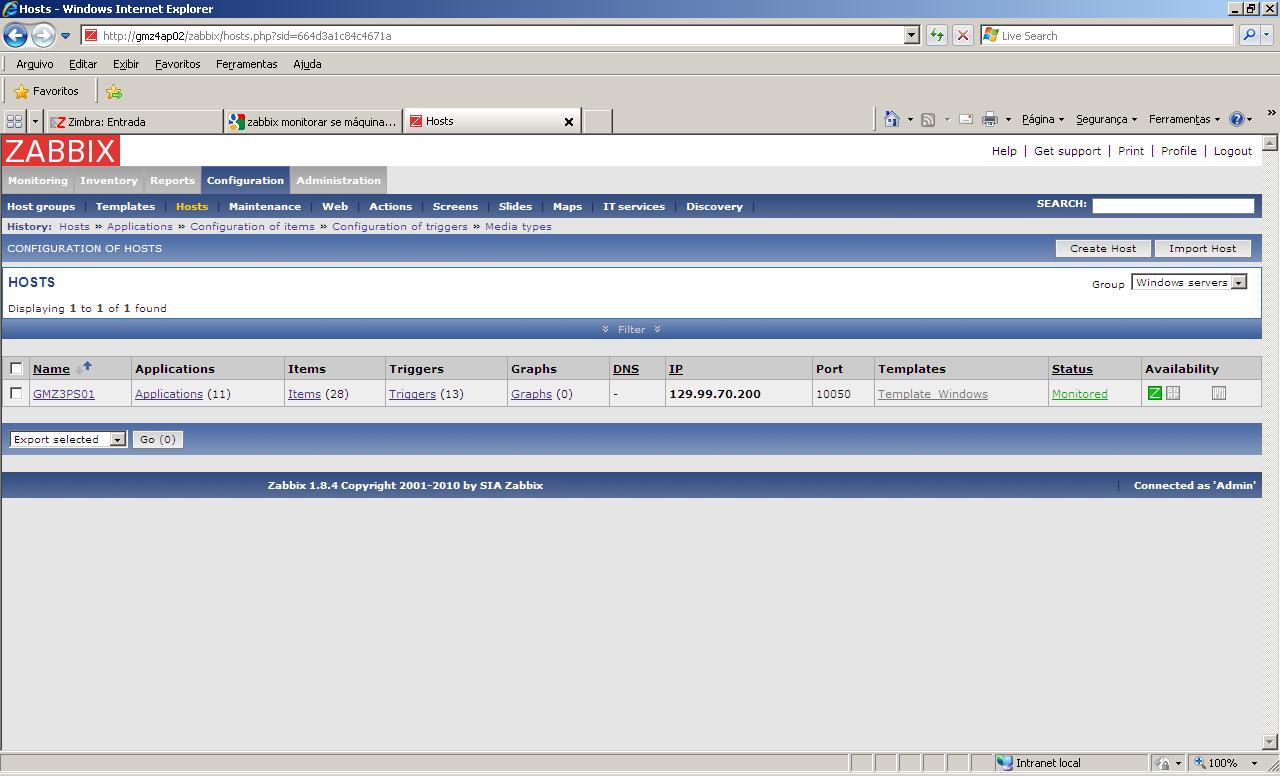The width and height of the screenshot is (1280, 776).
Task: Check the GMZ3PS01 host row checkbox
Action: tap(16, 394)
